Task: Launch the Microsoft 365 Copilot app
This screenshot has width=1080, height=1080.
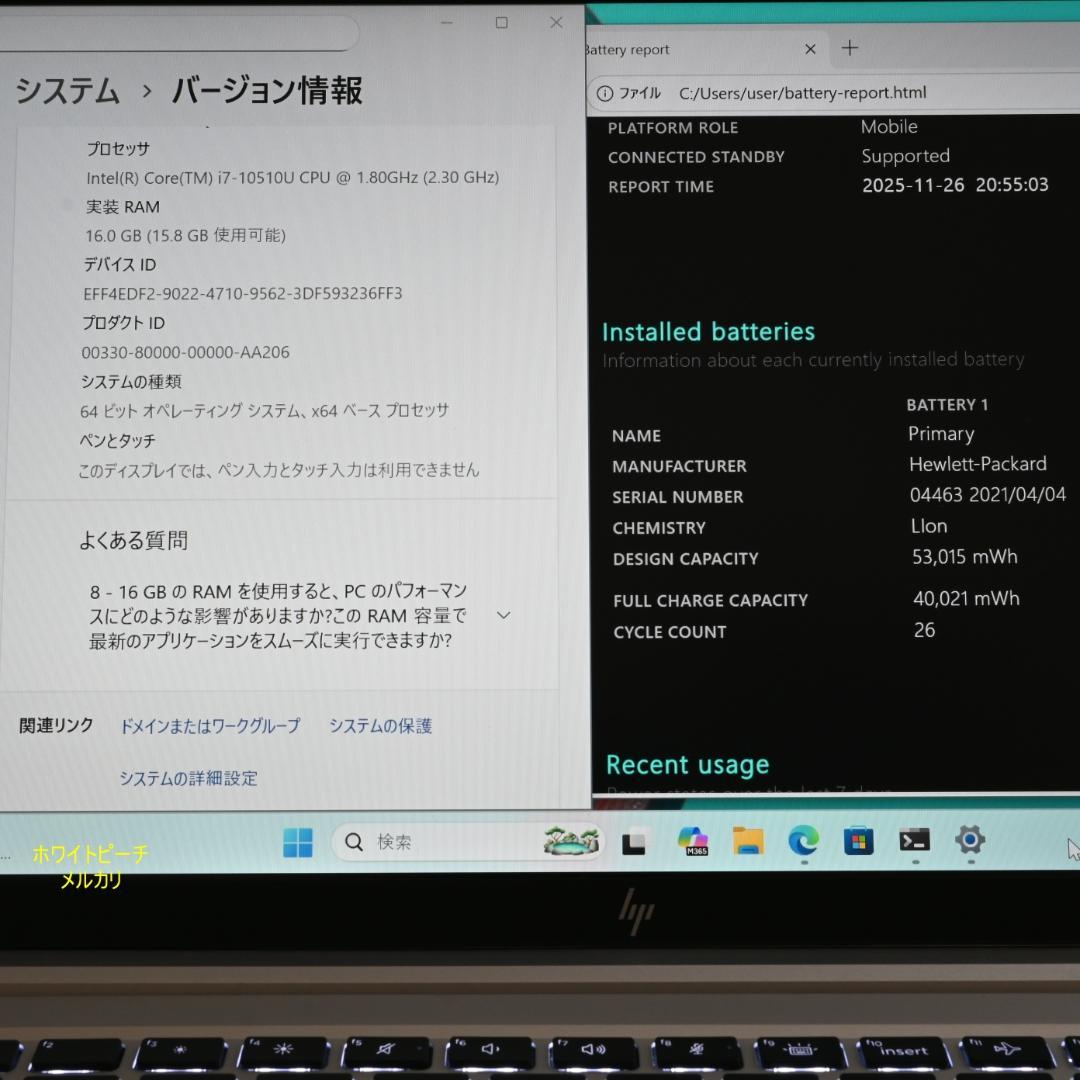Action: point(693,842)
